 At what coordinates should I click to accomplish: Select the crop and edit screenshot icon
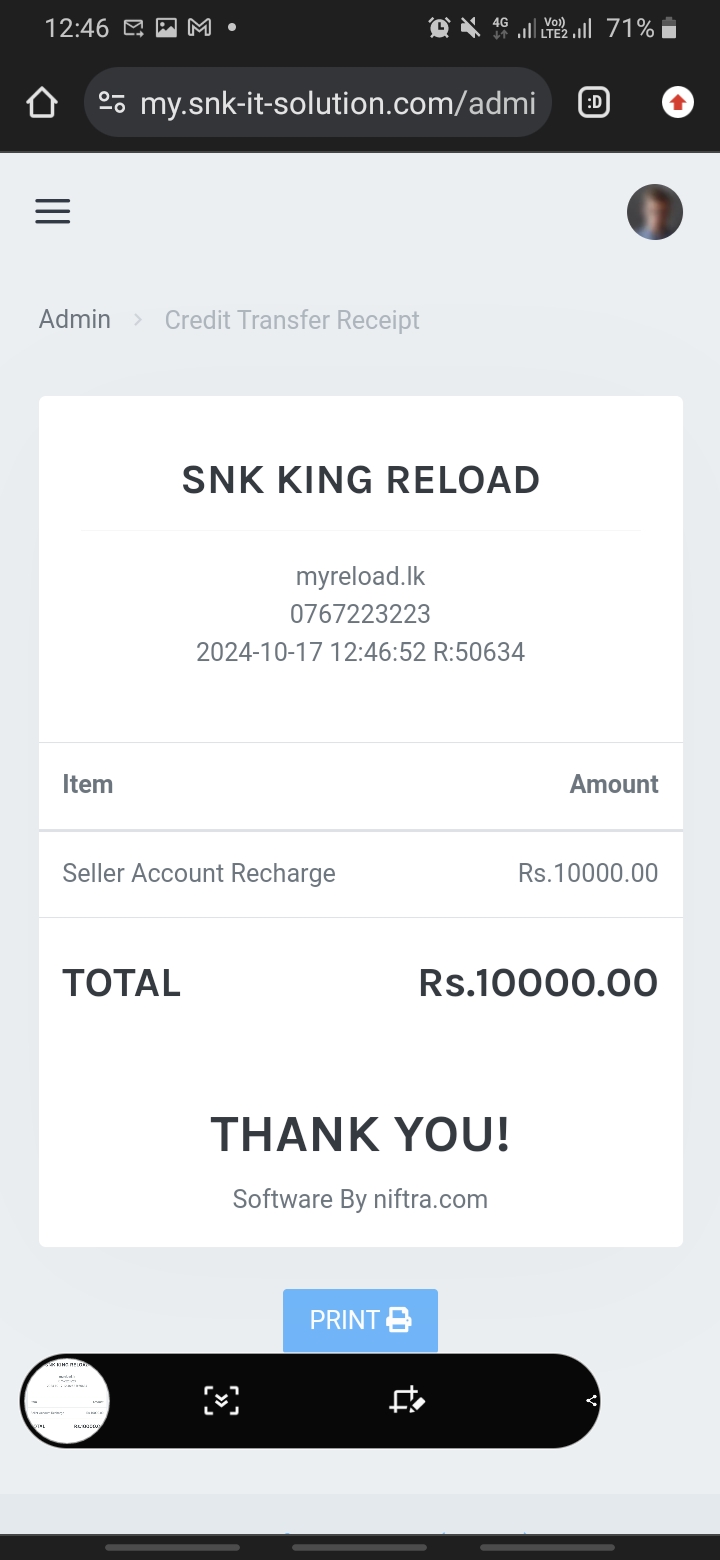[406, 1400]
